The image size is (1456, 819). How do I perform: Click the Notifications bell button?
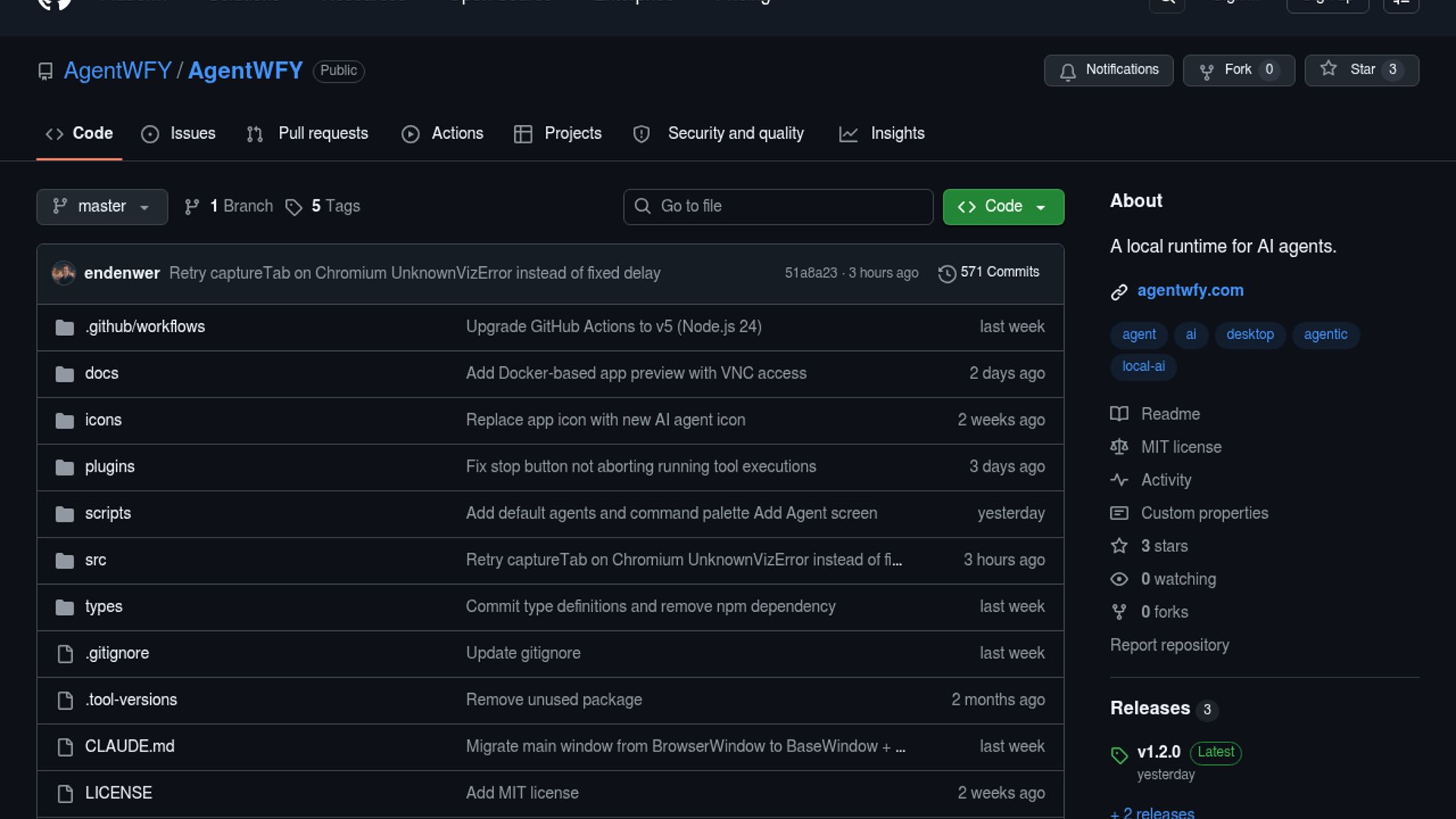tap(1108, 70)
